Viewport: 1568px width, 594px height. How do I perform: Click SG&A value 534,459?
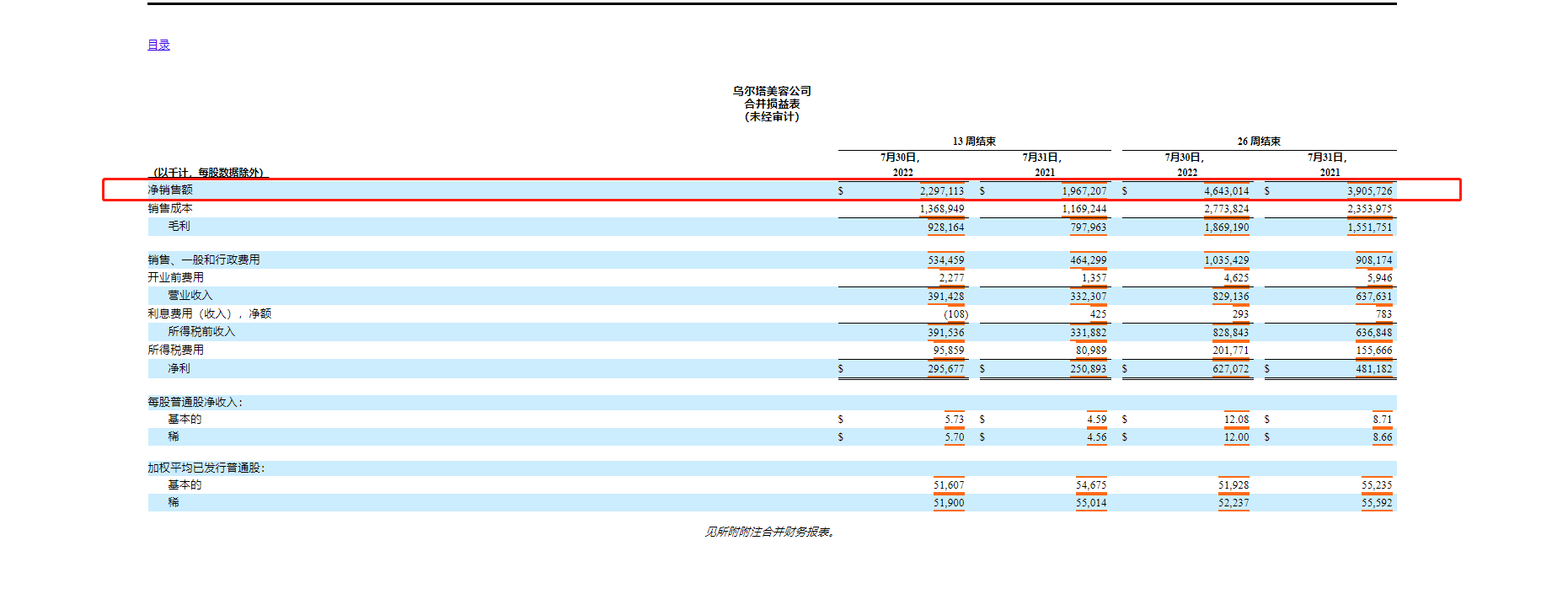click(946, 260)
